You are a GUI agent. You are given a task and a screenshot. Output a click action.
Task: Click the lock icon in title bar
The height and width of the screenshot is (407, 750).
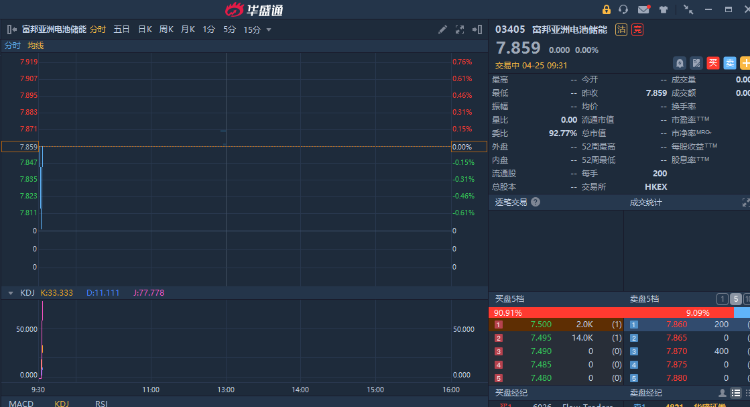(x=606, y=9)
